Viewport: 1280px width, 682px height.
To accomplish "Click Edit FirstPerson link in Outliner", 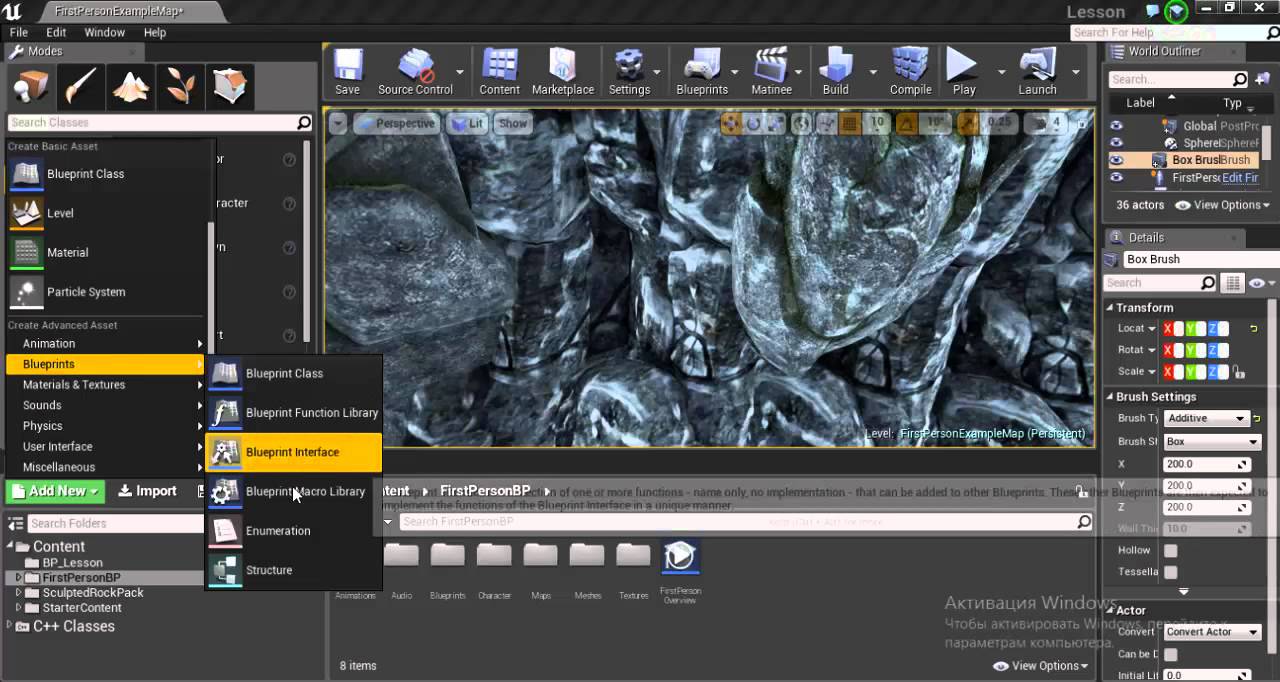I will tap(1239, 178).
